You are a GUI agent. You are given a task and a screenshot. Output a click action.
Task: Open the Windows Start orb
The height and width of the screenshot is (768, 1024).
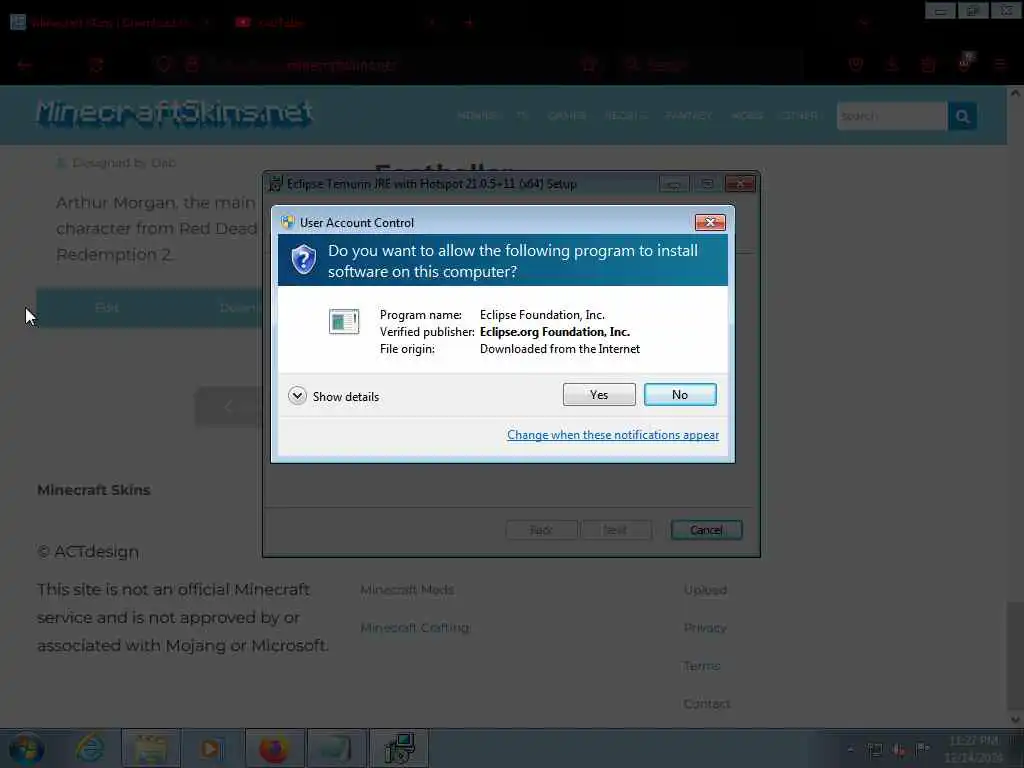point(26,749)
